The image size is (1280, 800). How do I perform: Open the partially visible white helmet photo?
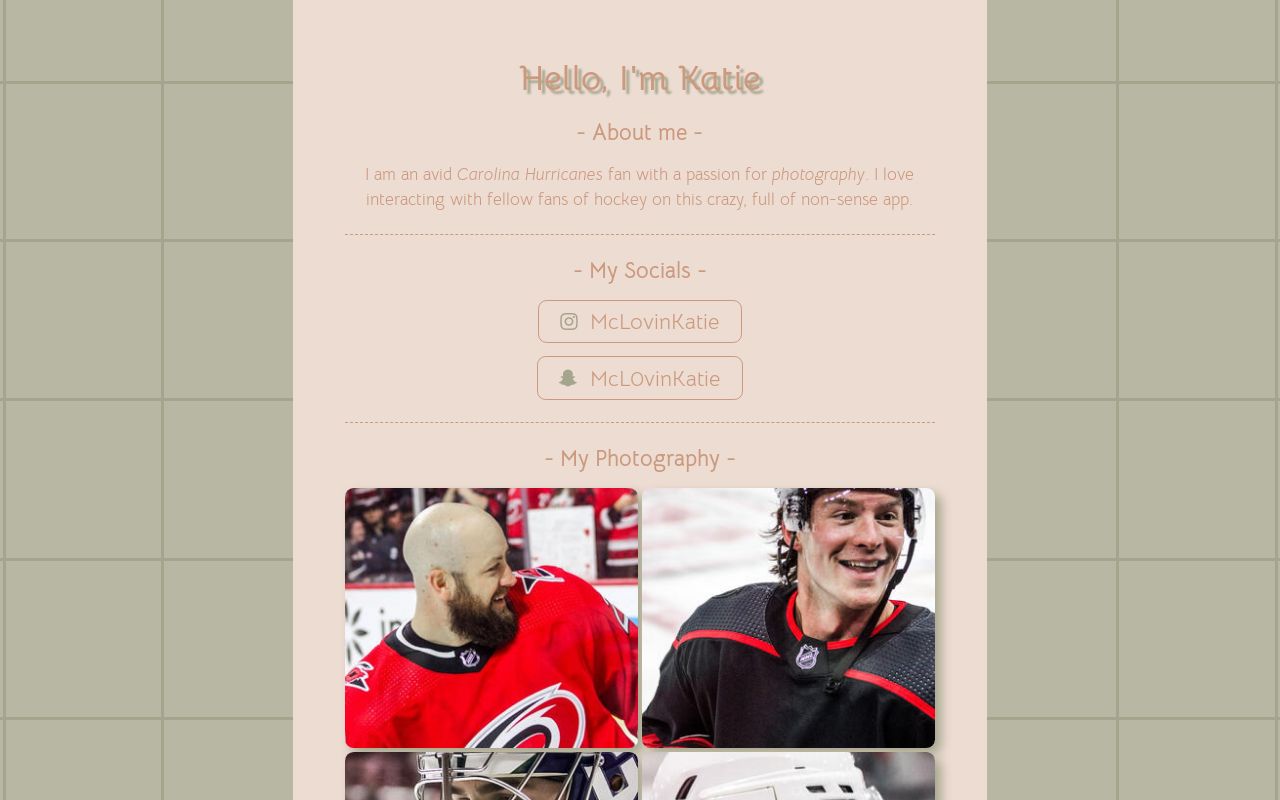pyautogui.click(x=788, y=776)
